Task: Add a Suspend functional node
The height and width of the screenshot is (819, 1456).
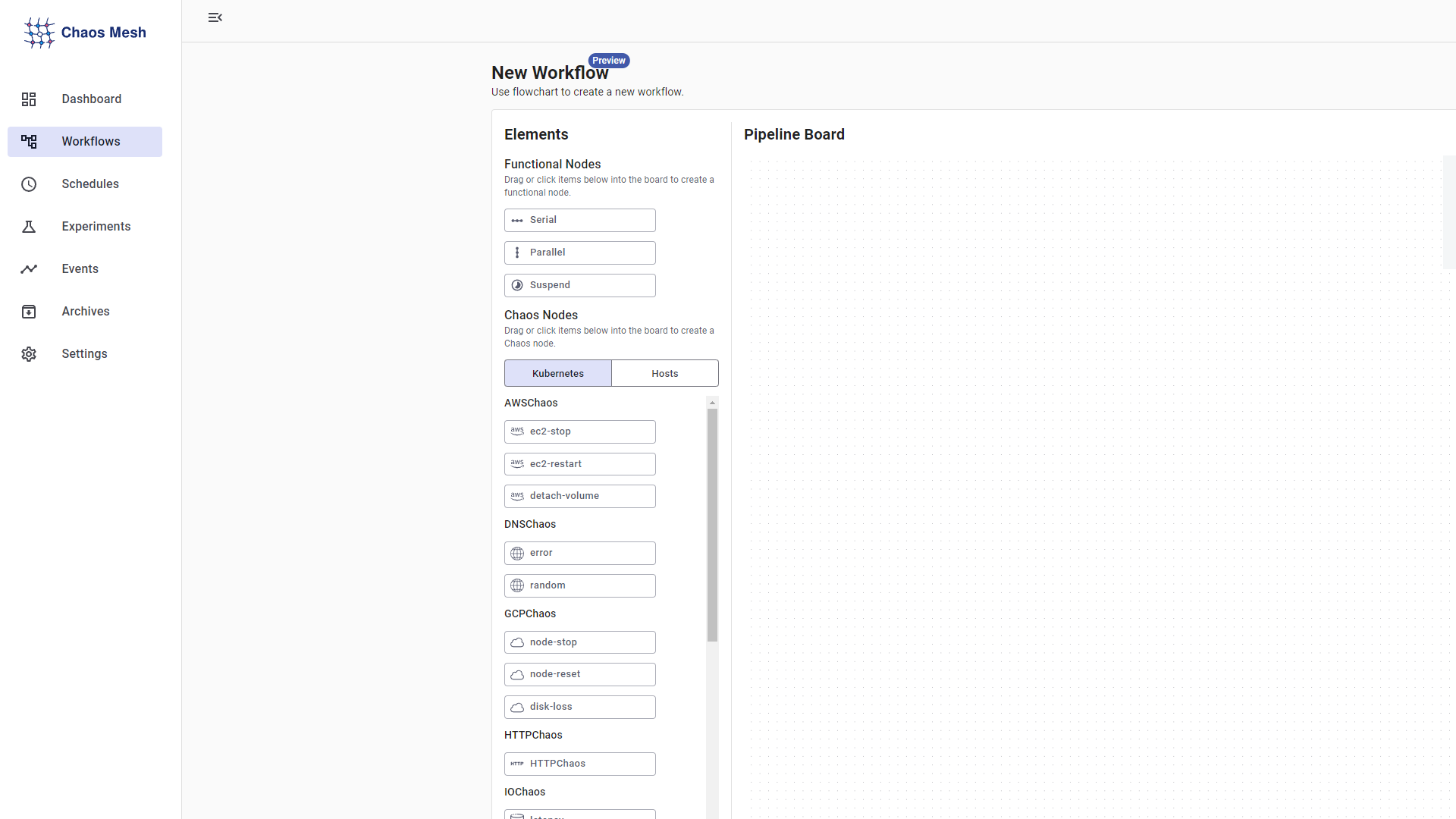Action: point(579,285)
